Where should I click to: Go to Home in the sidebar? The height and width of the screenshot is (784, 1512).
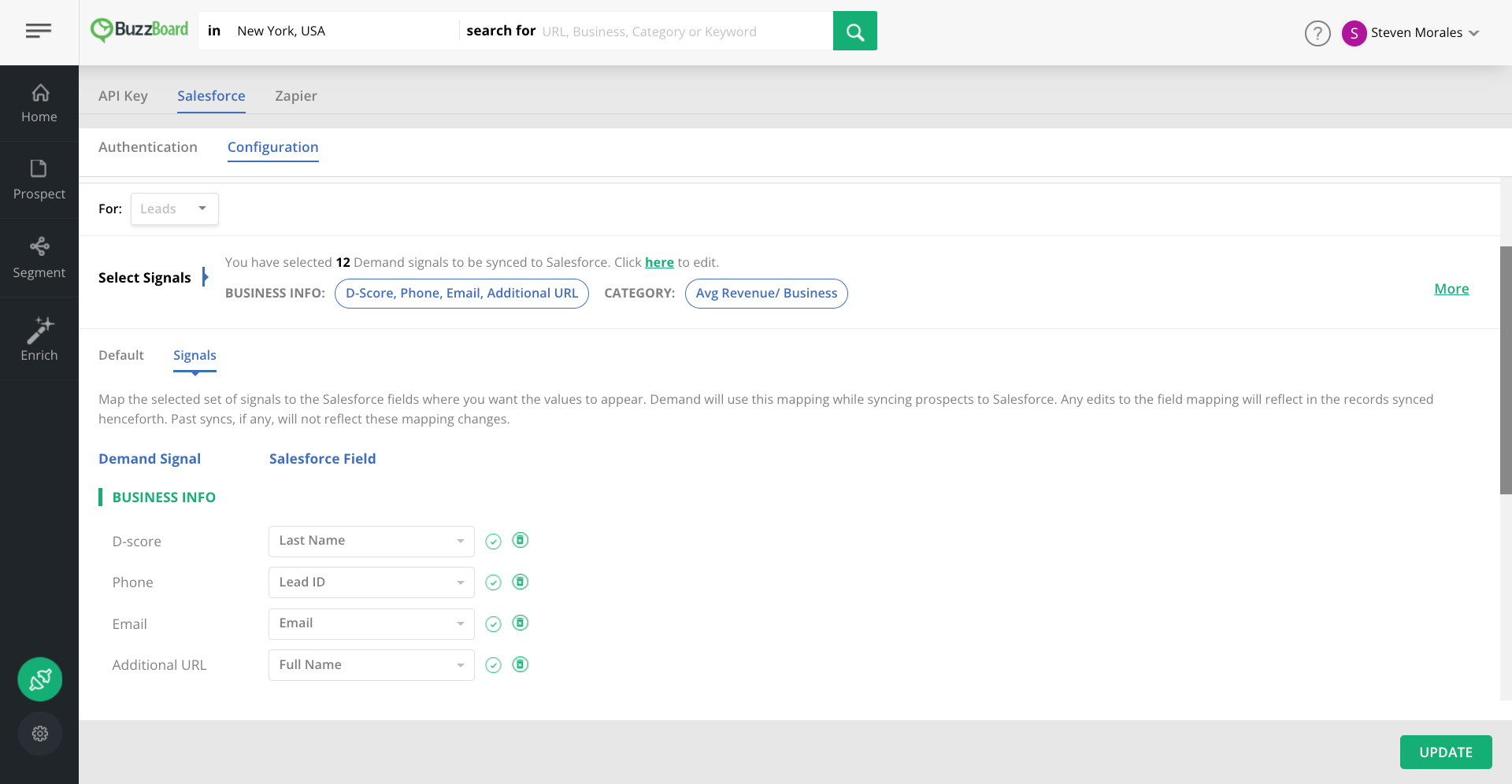point(39,103)
